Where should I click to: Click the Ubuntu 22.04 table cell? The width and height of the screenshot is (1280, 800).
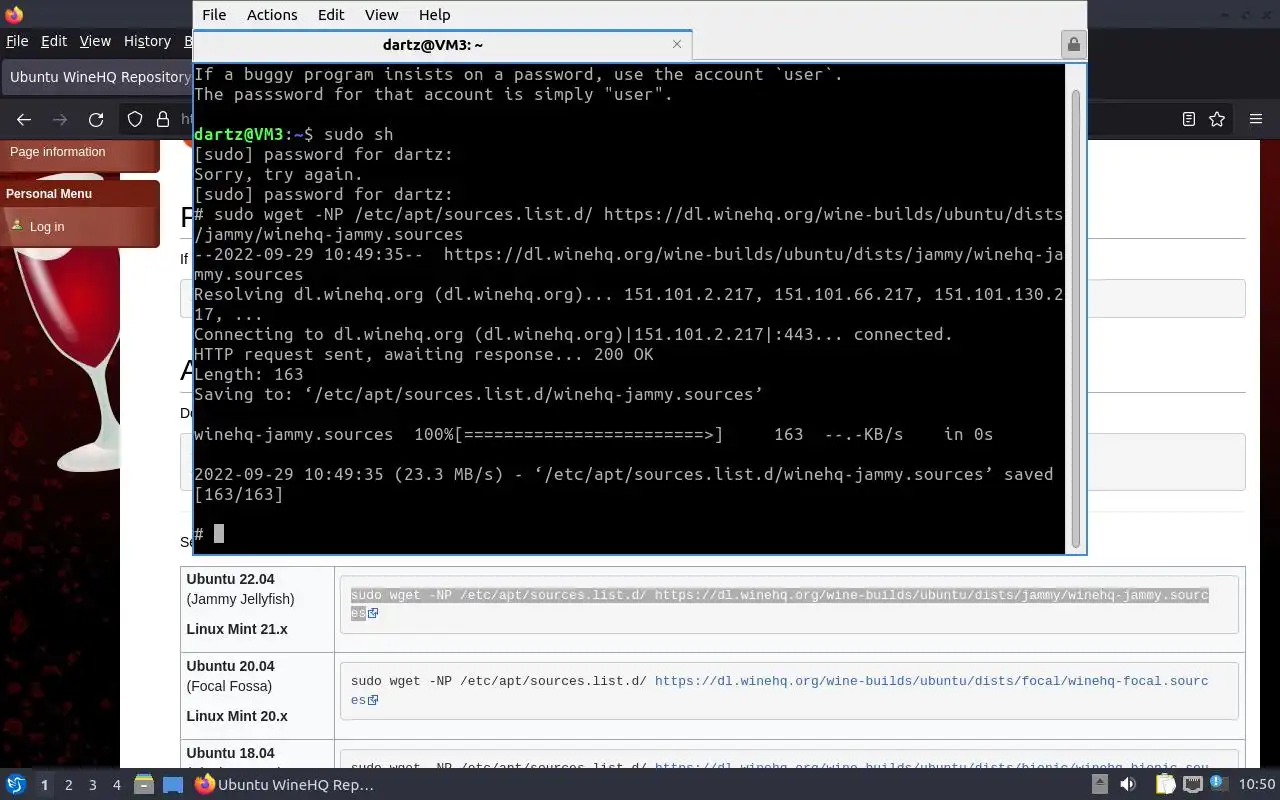pyautogui.click(x=257, y=608)
